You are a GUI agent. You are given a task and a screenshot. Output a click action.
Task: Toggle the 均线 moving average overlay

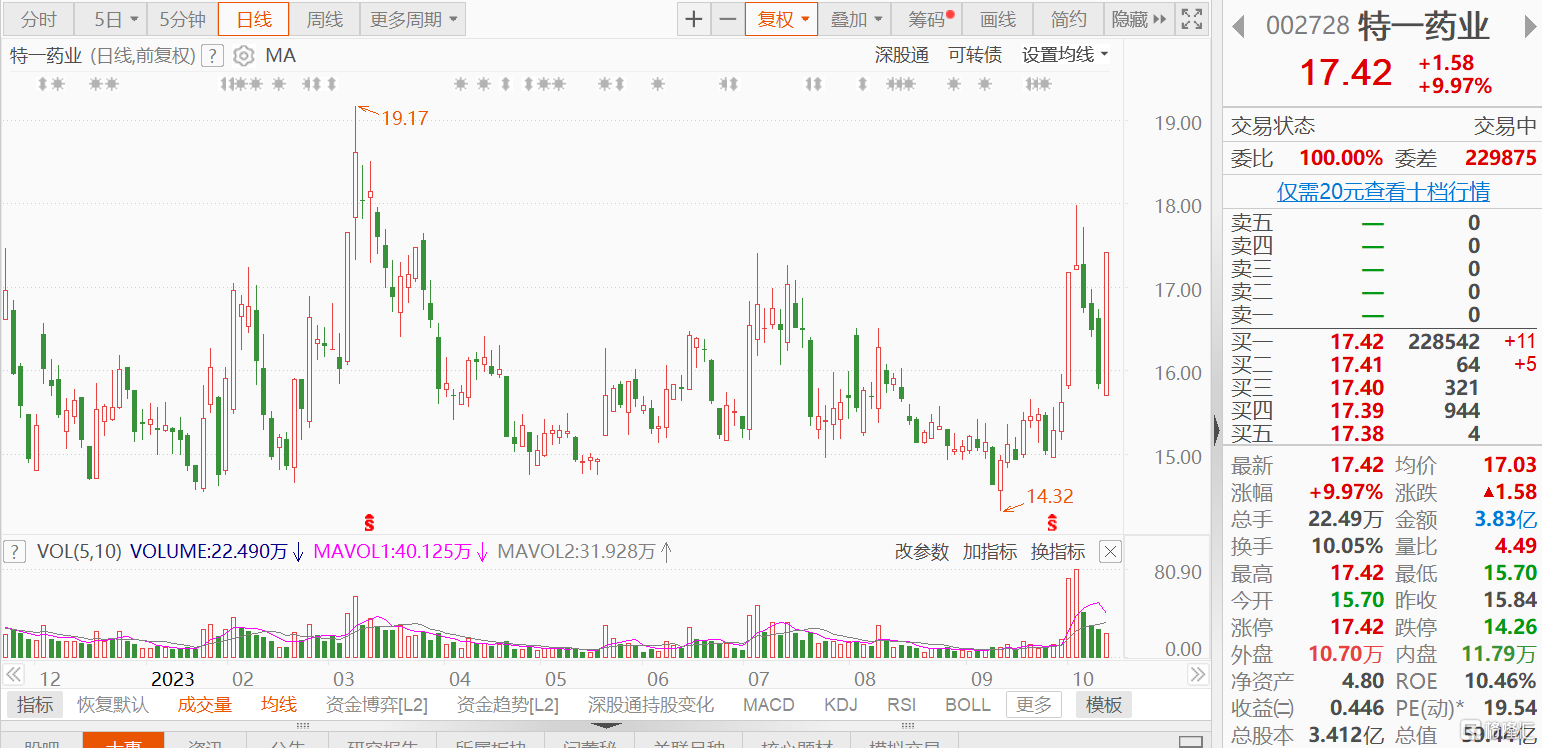[x=279, y=705]
